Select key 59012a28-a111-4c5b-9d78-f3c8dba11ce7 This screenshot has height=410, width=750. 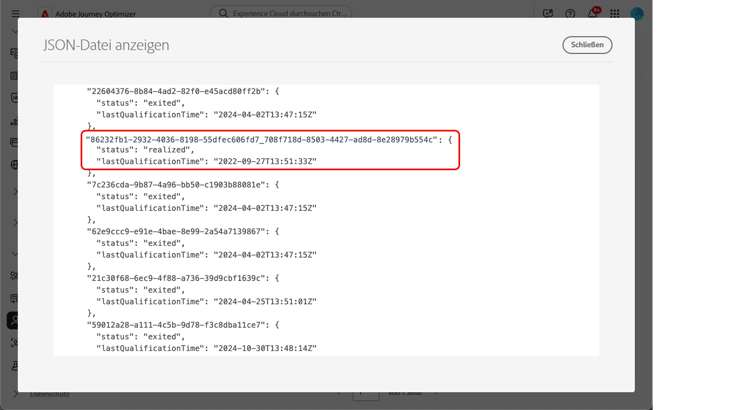[176, 325]
